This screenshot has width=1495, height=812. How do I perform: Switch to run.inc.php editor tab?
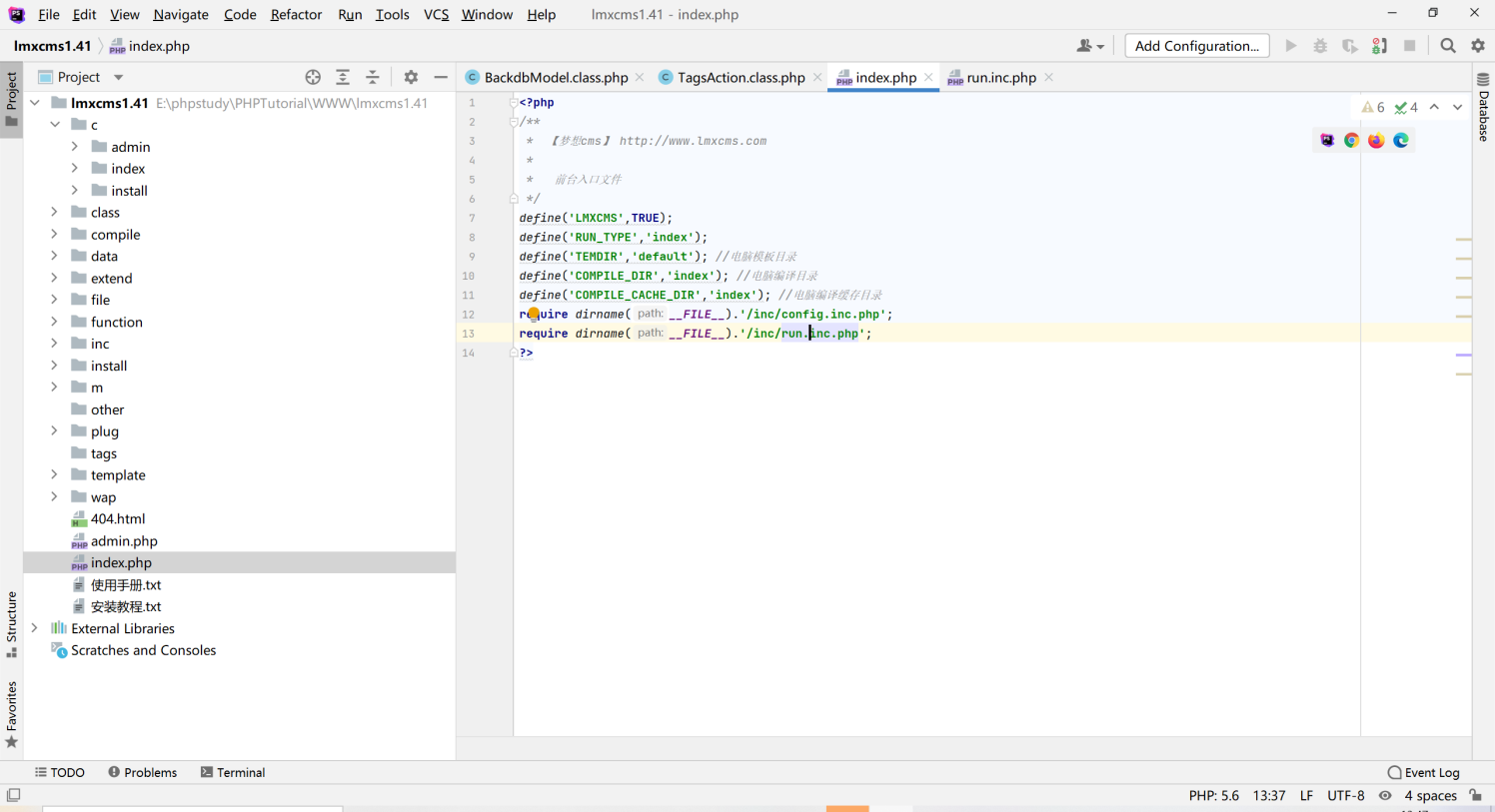tap(1000, 78)
